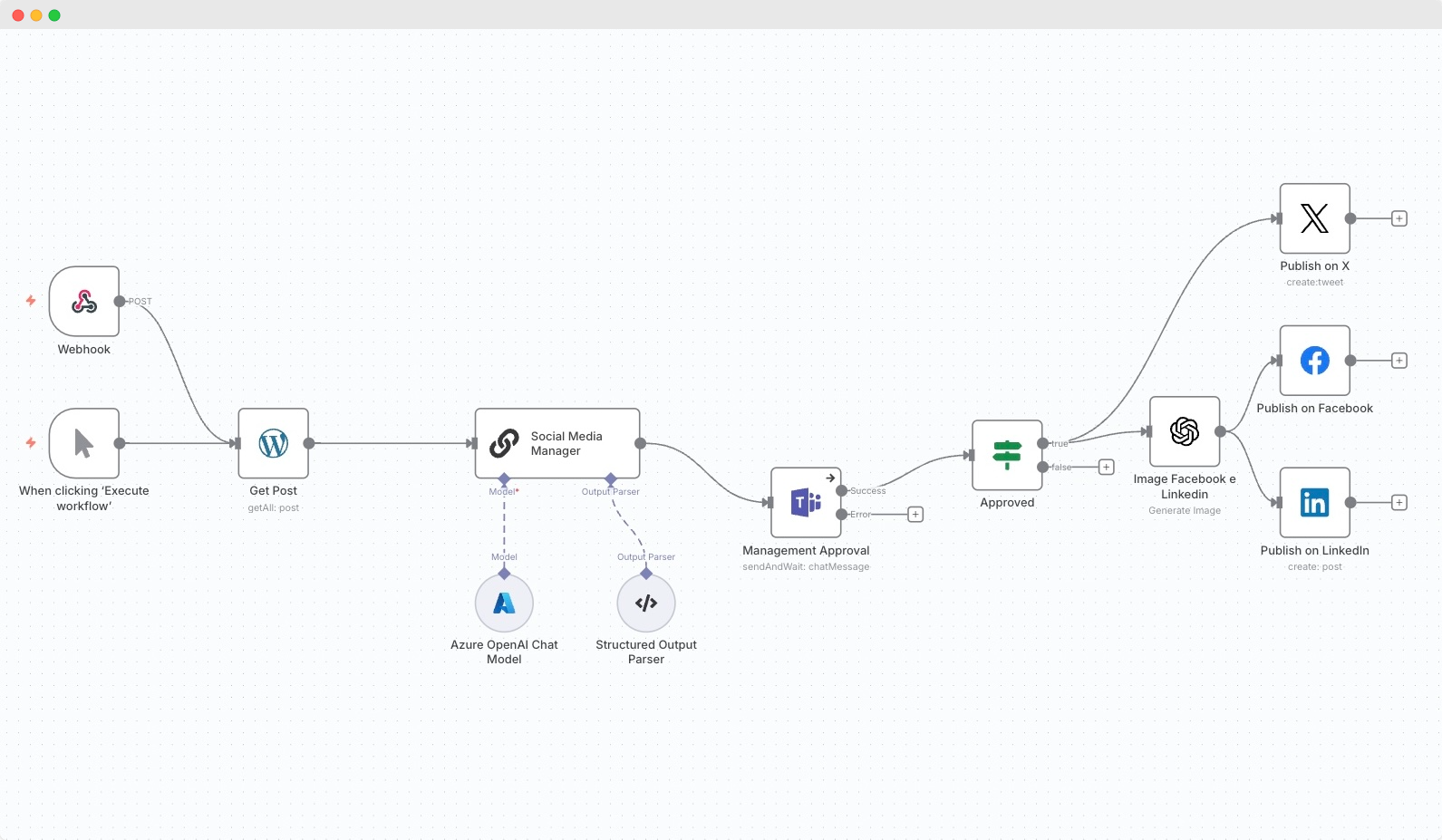Image resolution: width=1442 pixels, height=840 pixels.
Task: Select the Structured Output Parser node
Action: [646, 603]
